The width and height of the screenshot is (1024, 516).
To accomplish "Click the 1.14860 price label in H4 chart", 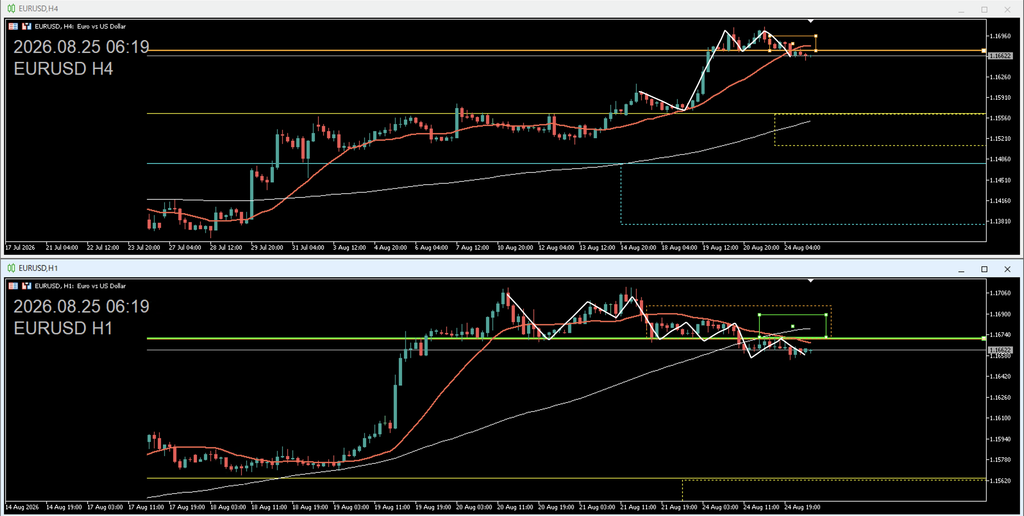I will [1000, 159].
